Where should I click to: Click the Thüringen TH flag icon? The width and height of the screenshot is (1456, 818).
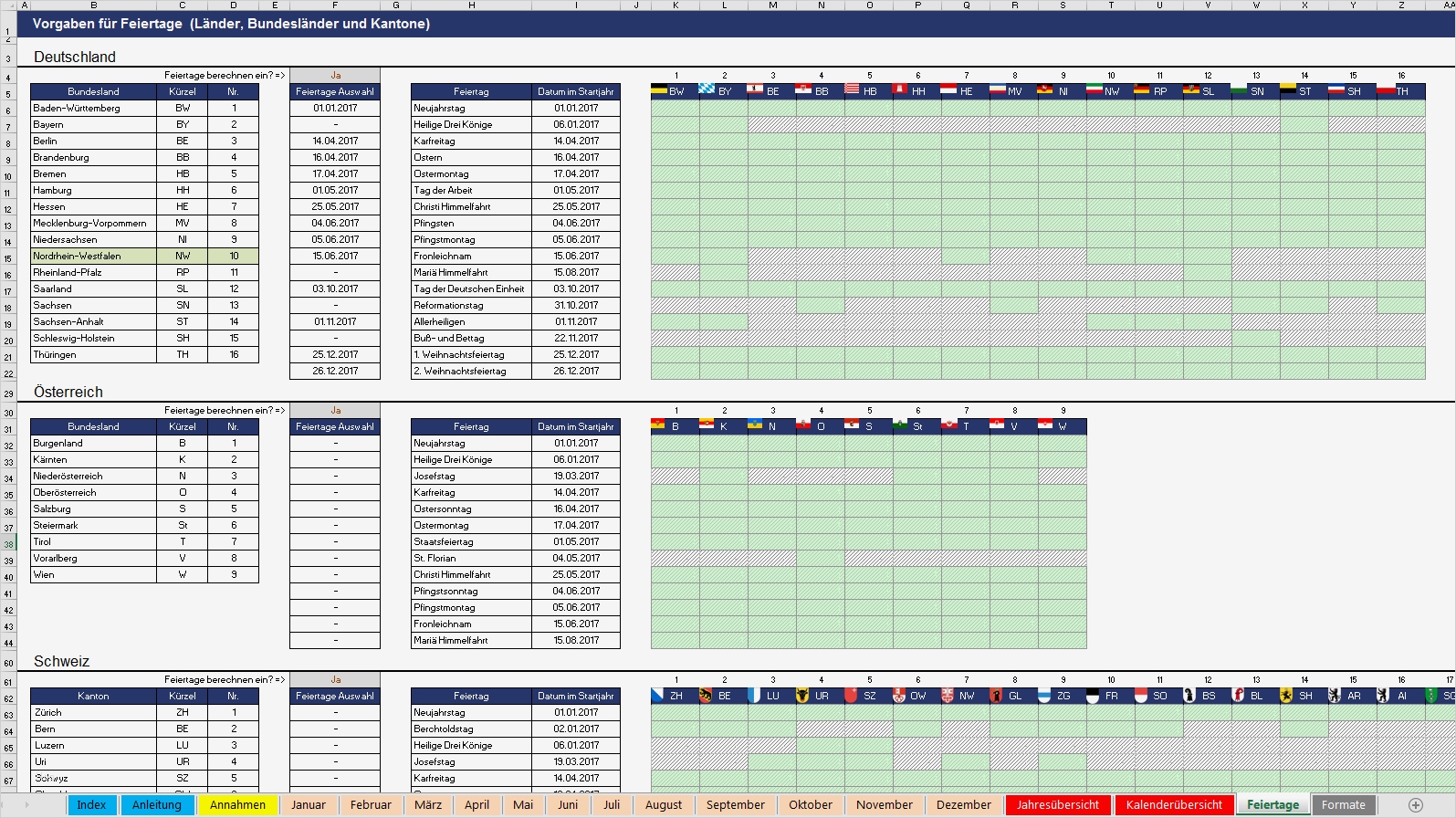click(x=1384, y=89)
